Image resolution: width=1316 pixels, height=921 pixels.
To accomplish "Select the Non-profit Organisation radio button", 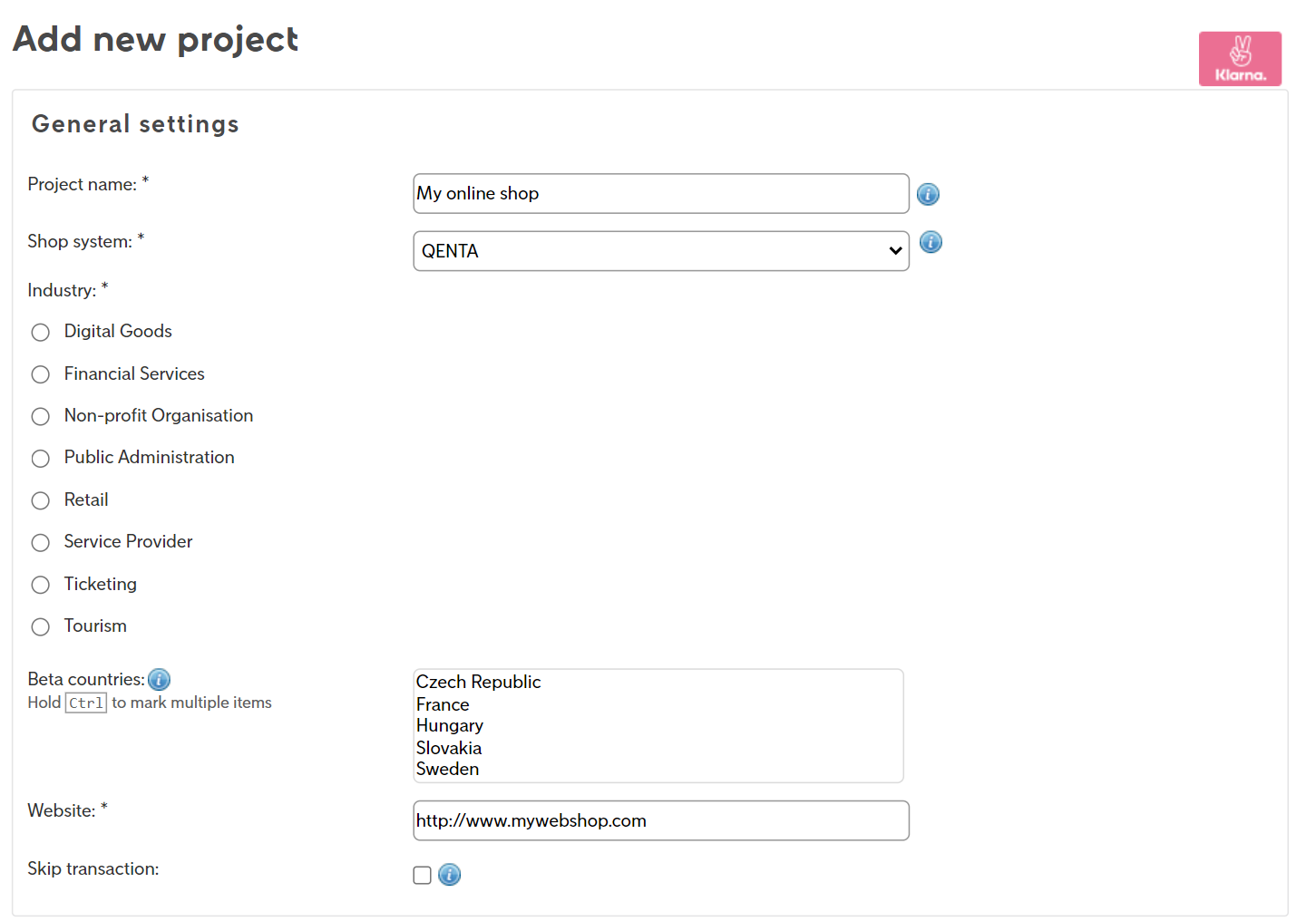I will coord(41,416).
